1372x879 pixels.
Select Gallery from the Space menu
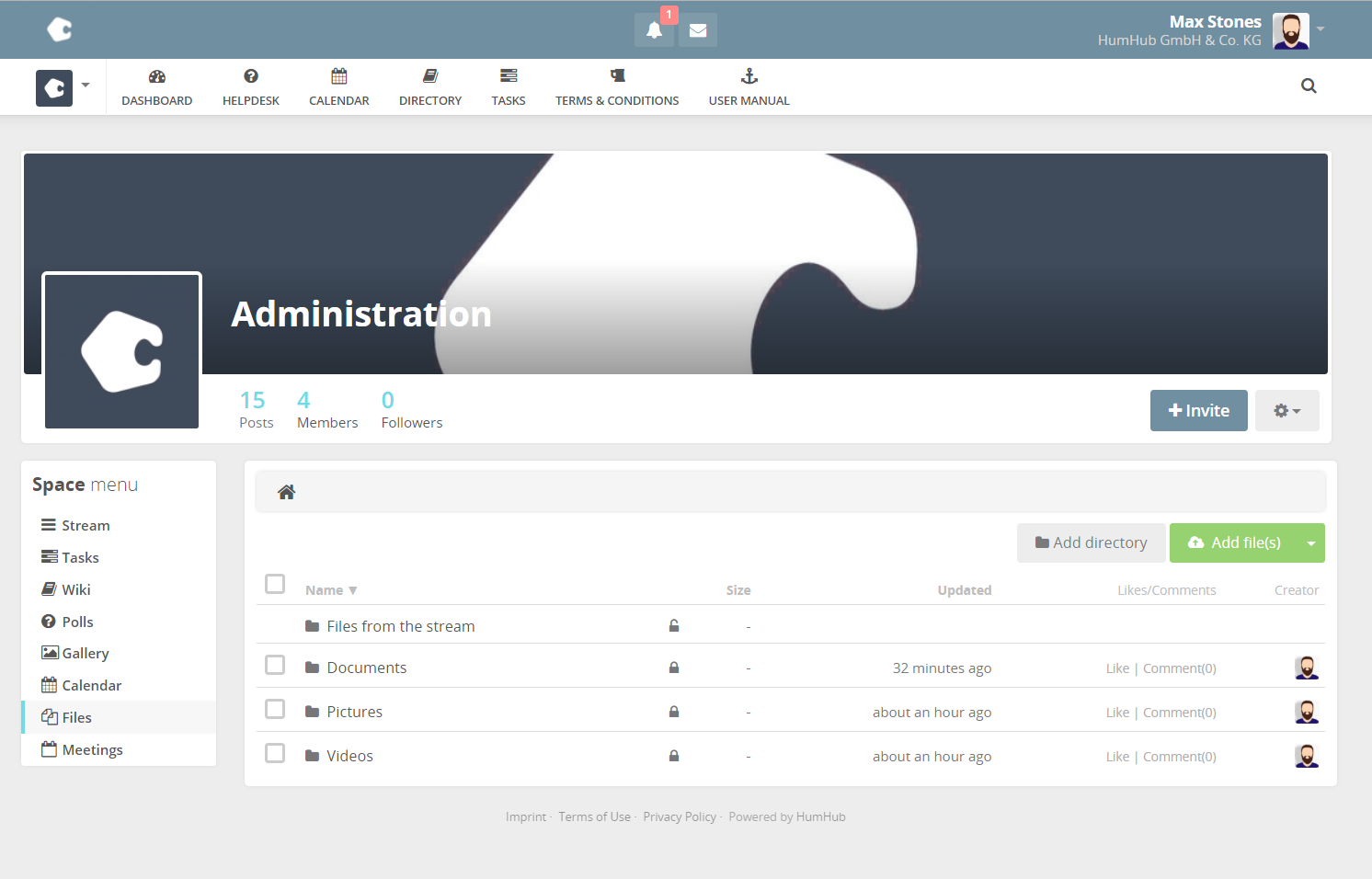pos(85,653)
